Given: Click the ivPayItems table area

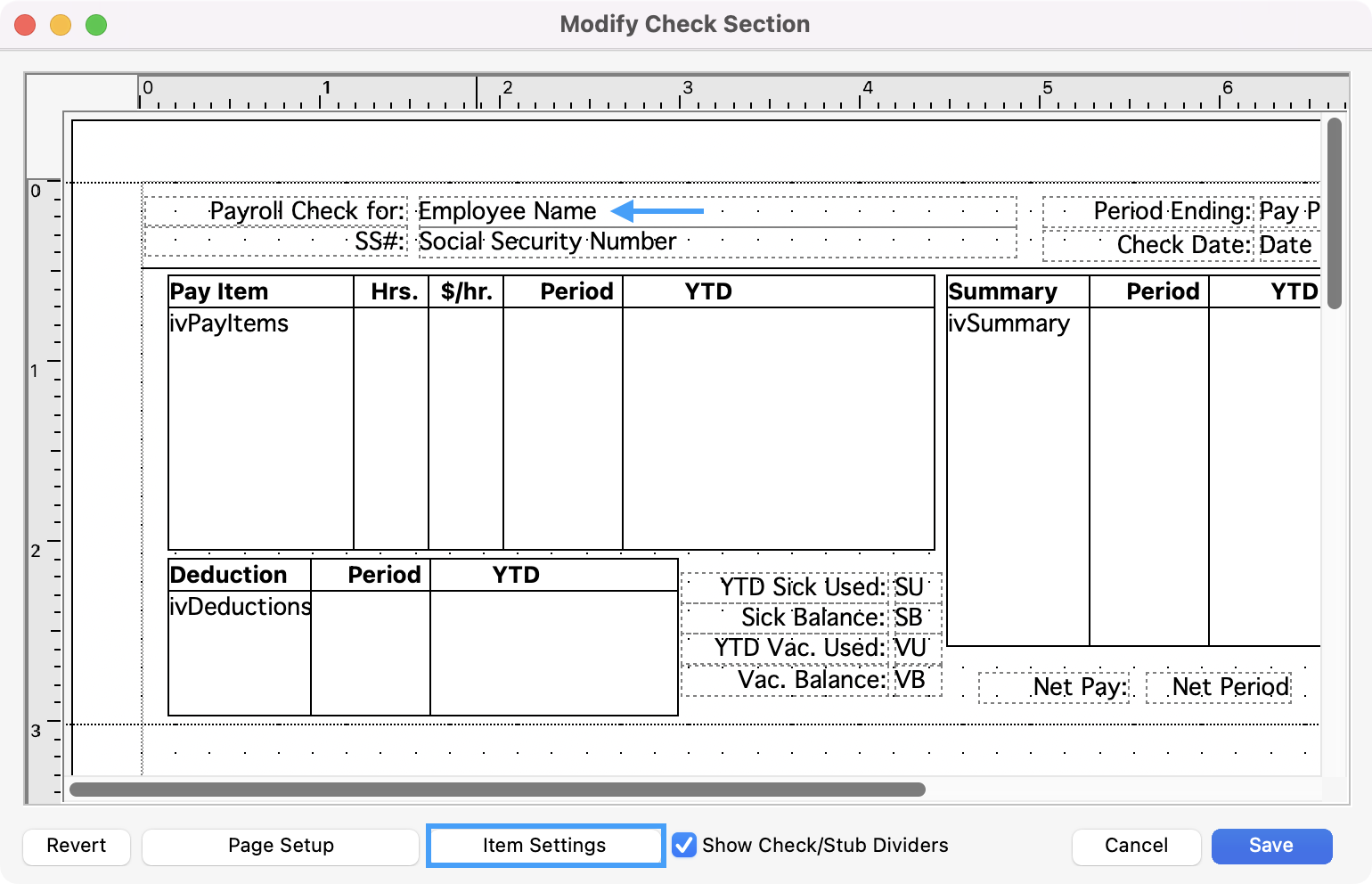Looking at the screenshot, I should point(260,428).
